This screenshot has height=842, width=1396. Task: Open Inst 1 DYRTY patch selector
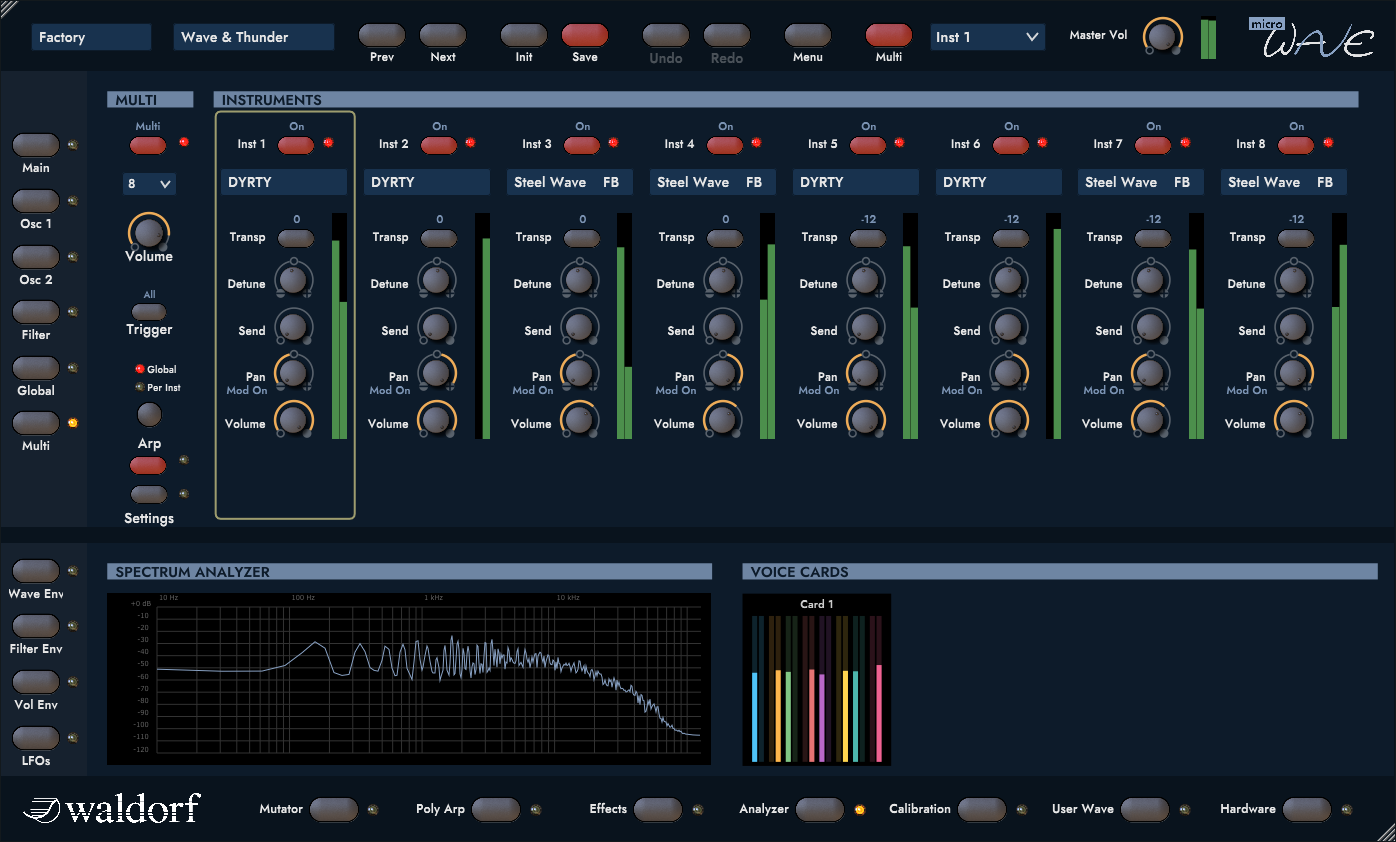[284, 182]
